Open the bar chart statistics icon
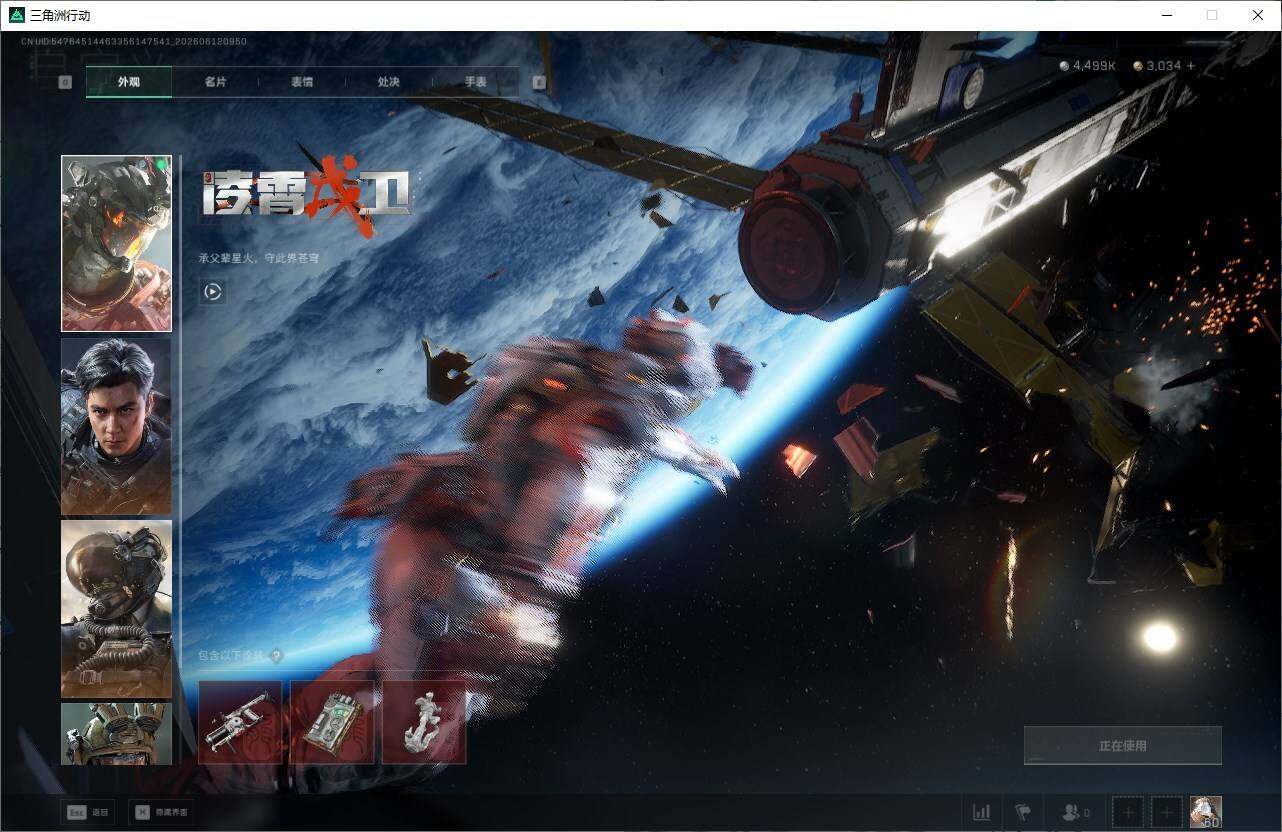Screen dimensions: 1282x832 (982, 812)
